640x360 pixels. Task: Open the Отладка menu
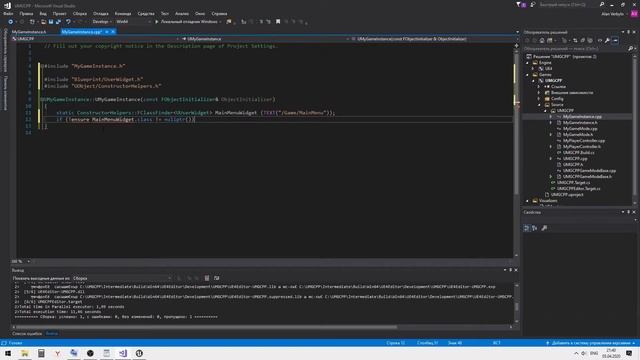click(x=101, y=13)
